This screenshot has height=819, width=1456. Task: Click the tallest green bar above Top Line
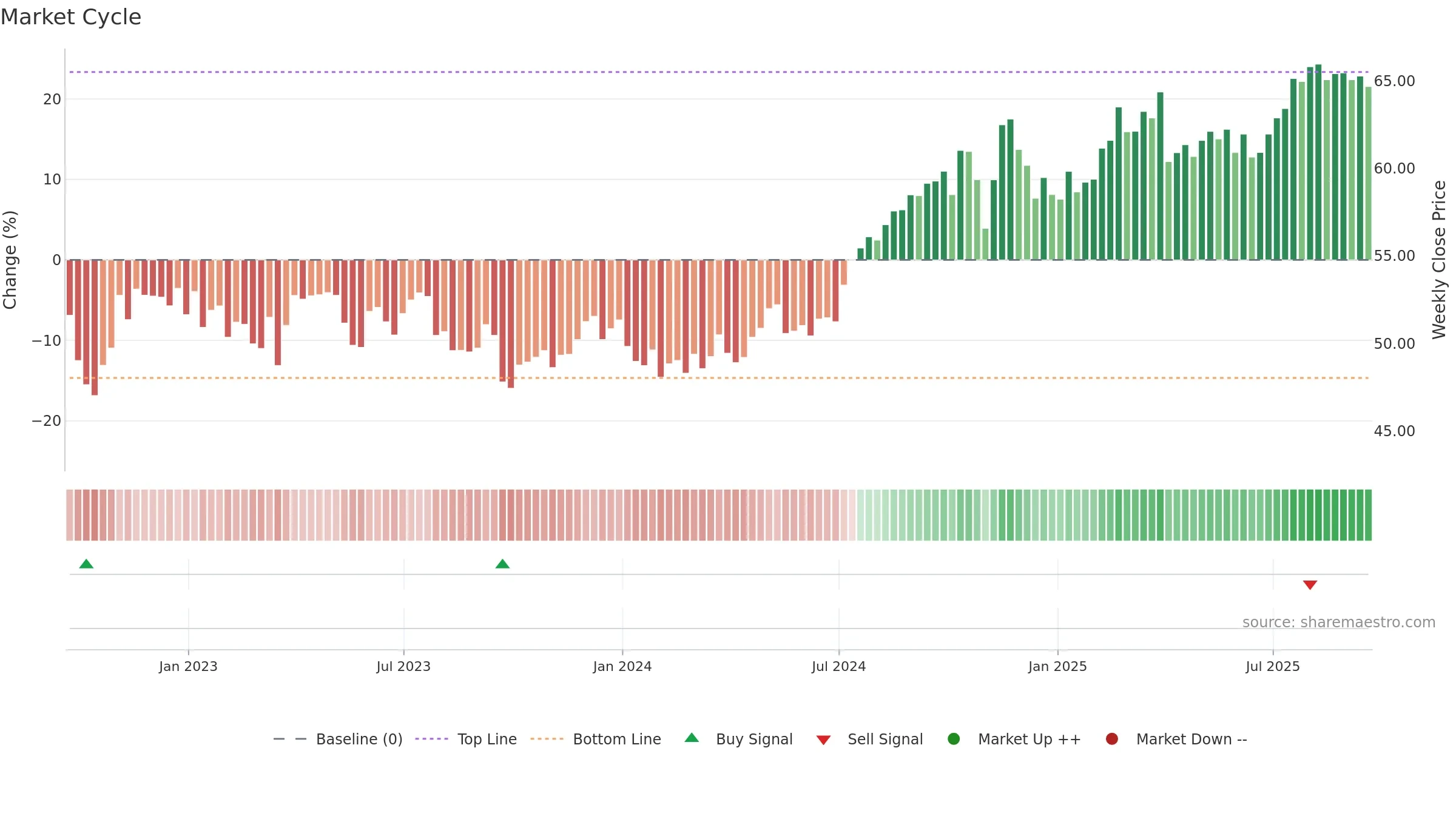tap(1318, 162)
